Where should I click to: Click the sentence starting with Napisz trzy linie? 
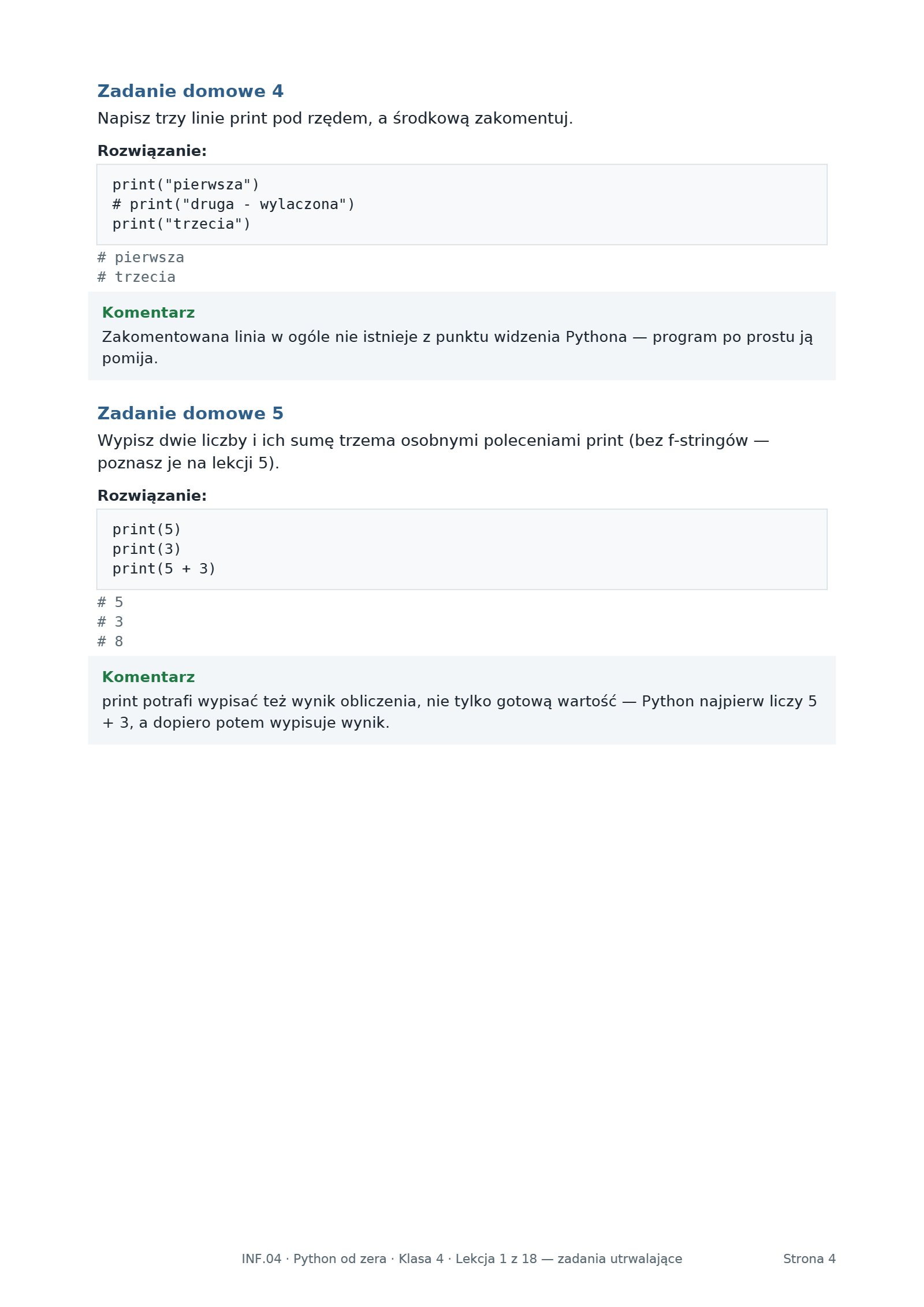pos(335,118)
